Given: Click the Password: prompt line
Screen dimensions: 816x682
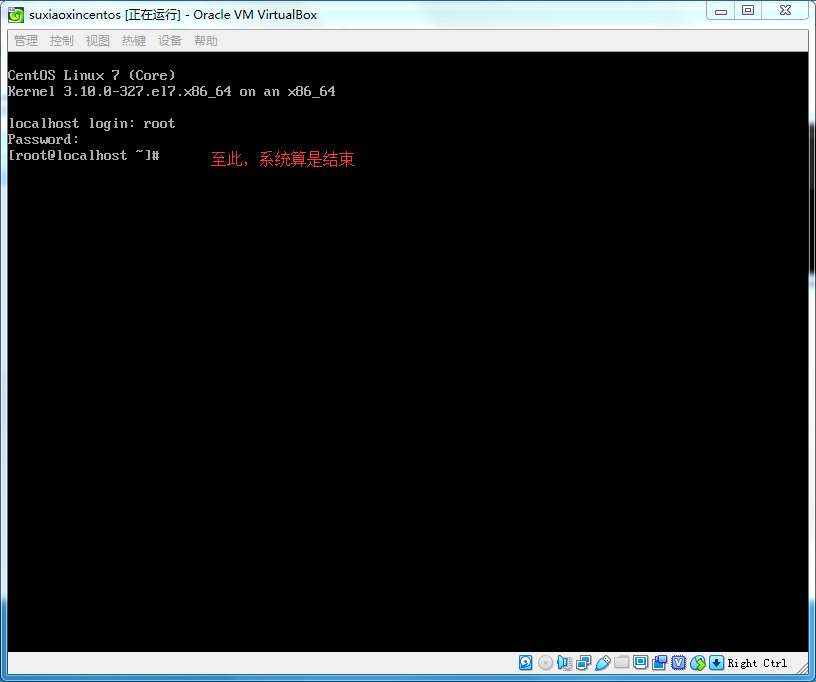Looking at the screenshot, I should coord(43,139).
